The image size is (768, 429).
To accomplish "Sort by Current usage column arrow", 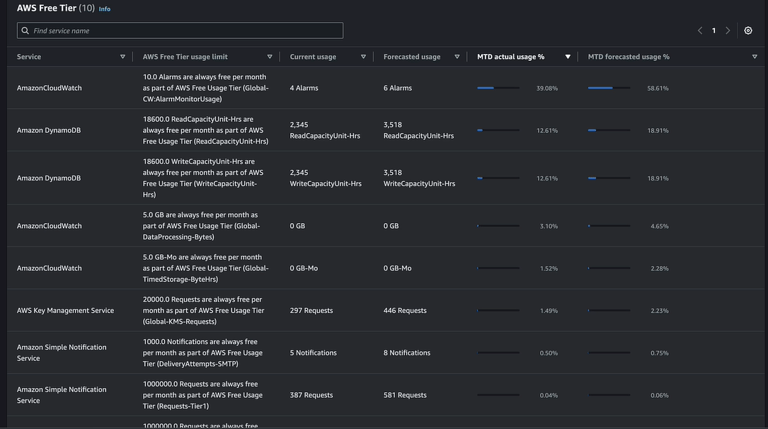I will coord(363,57).
